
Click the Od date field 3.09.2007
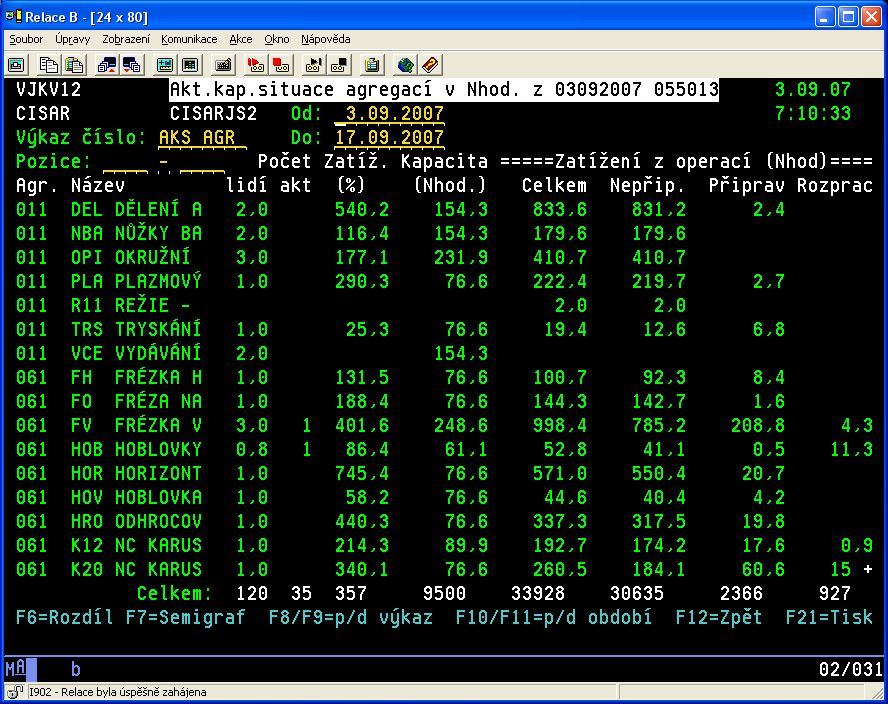coord(389,113)
